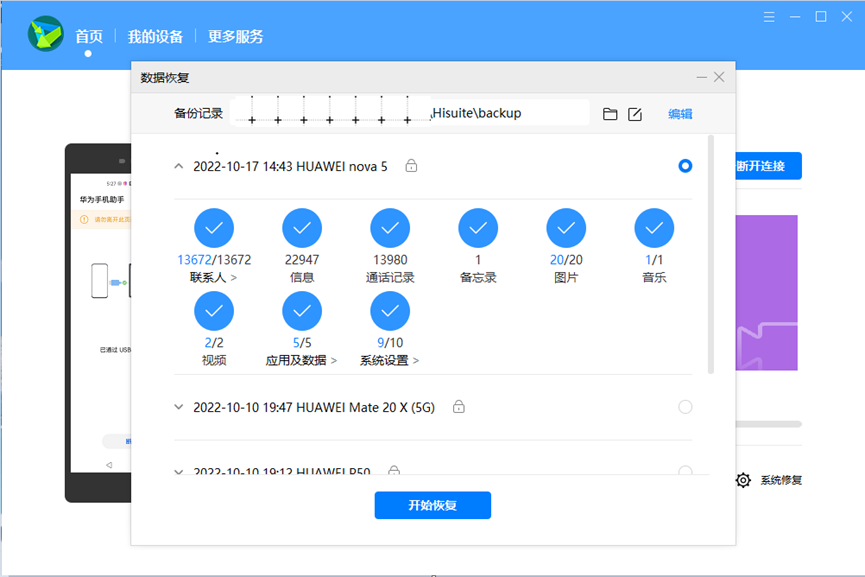Click the Edit (编辑) link
865x577 pixels.
(x=680, y=114)
